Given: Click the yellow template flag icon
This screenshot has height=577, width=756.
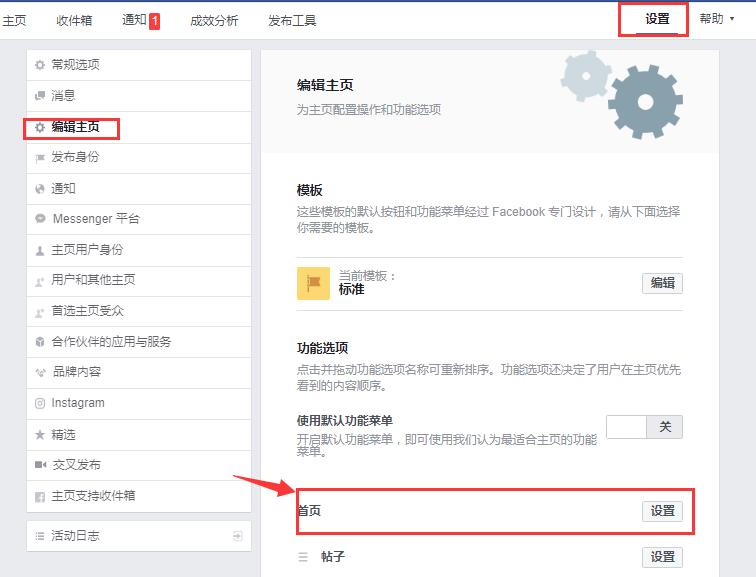Looking at the screenshot, I should 314,283.
